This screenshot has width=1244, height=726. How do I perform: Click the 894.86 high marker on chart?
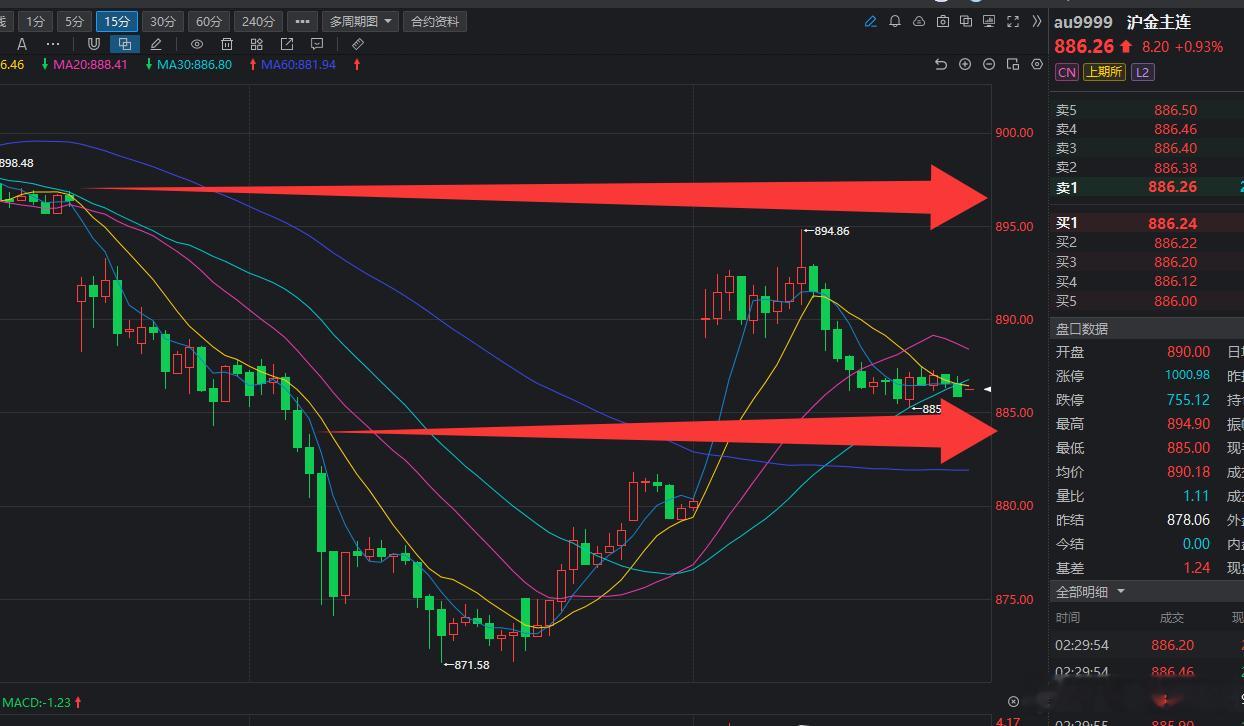point(827,231)
